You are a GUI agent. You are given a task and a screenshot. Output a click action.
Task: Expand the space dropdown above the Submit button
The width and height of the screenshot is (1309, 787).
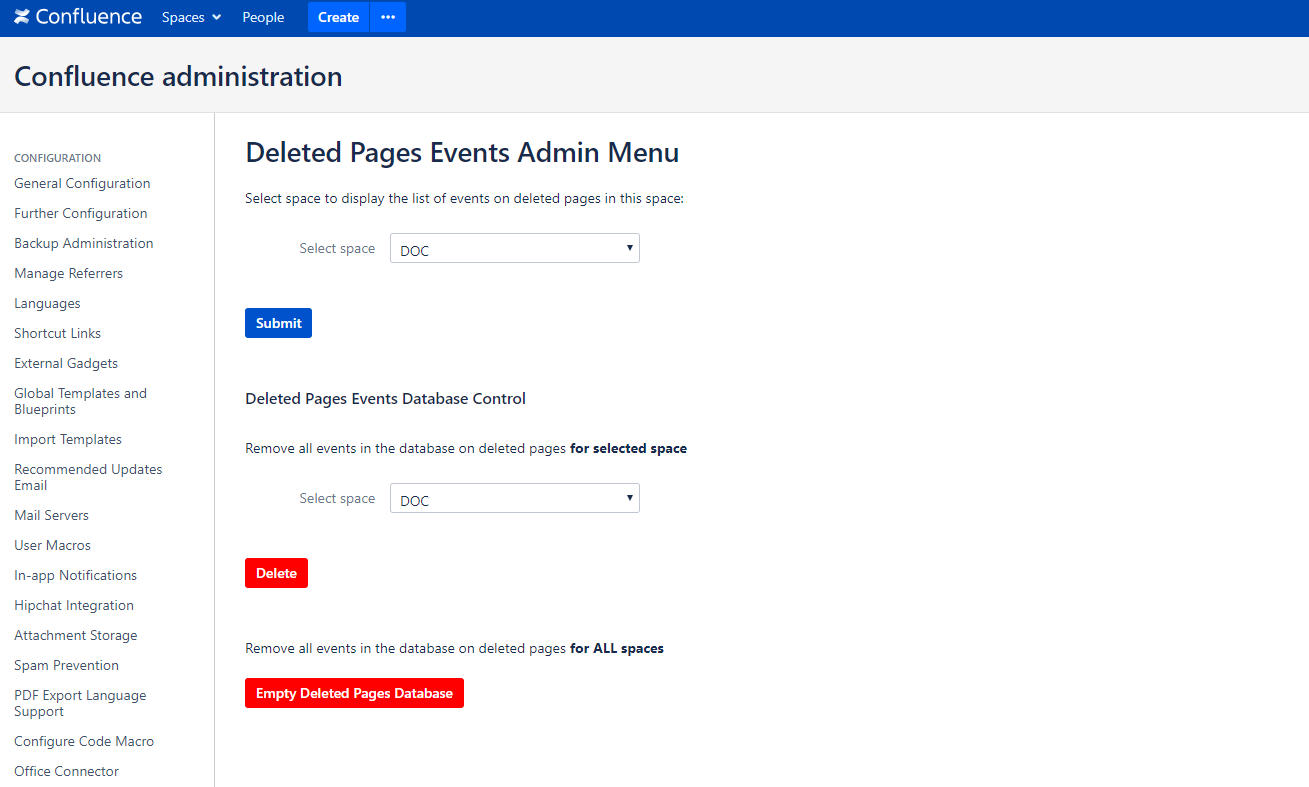pyautogui.click(x=514, y=248)
